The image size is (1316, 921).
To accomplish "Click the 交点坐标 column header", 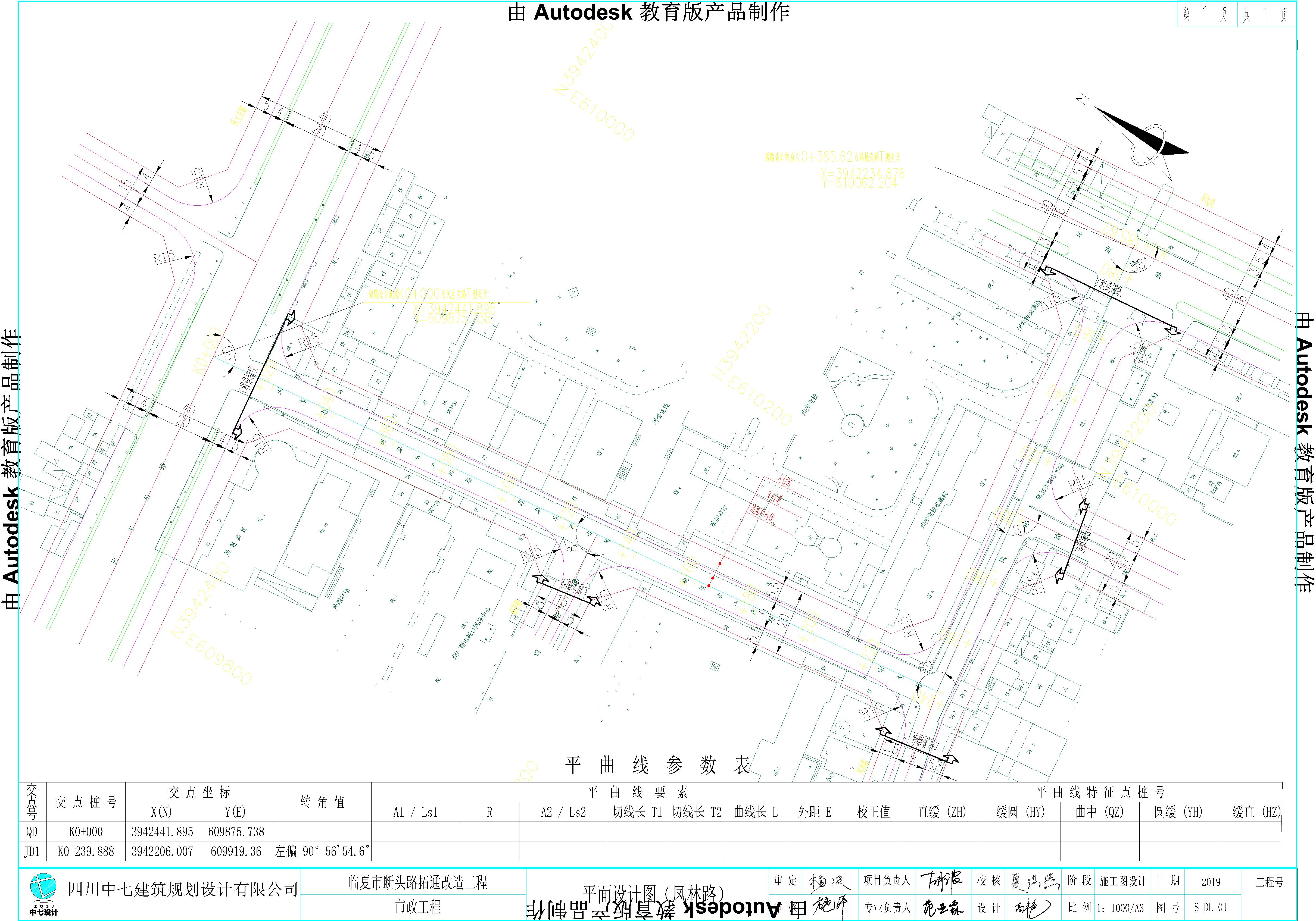I will point(199,792).
